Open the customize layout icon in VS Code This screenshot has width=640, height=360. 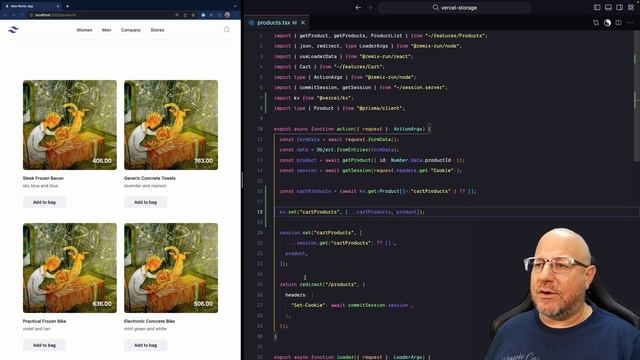(631, 7)
